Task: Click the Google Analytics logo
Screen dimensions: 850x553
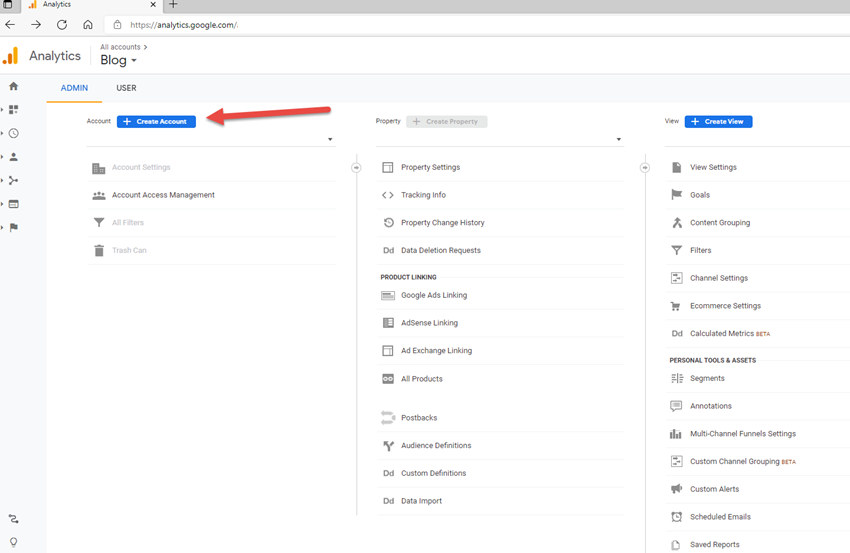Action: pyautogui.click(x=11, y=56)
